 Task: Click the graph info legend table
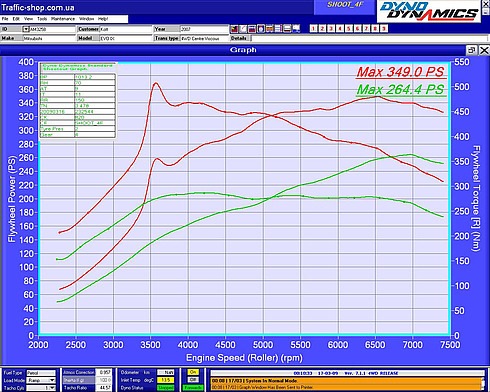pyautogui.click(x=78, y=100)
